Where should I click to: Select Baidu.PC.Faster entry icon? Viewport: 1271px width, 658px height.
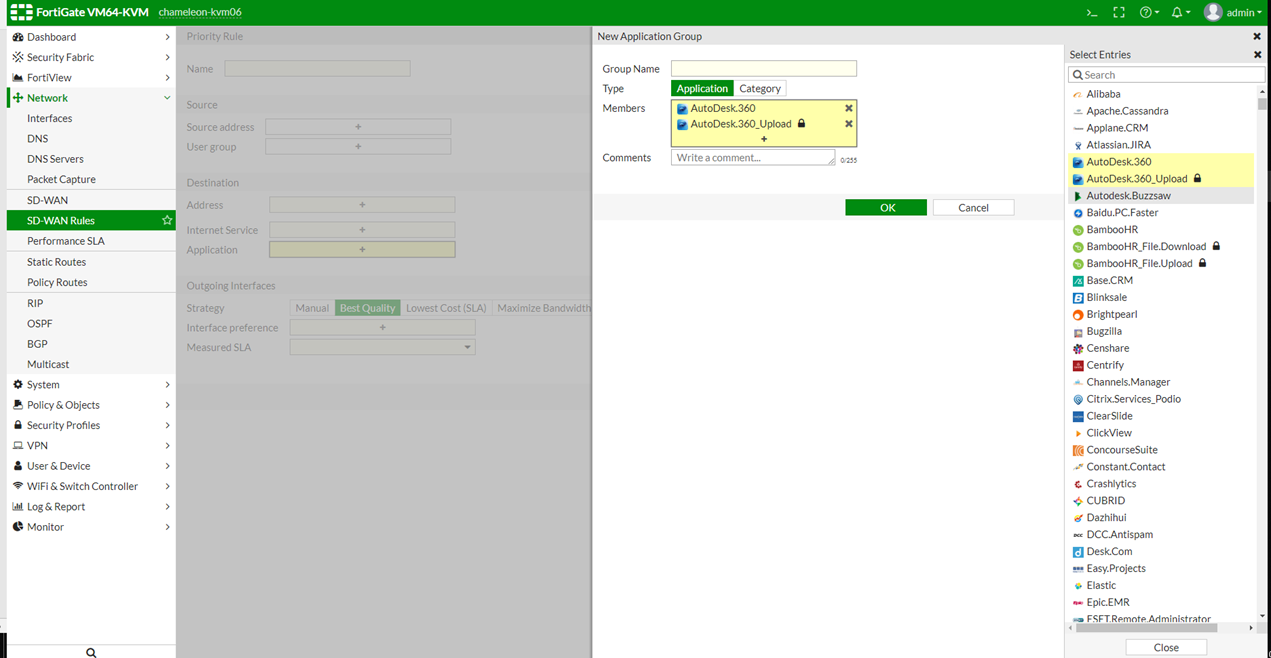tap(1078, 213)
